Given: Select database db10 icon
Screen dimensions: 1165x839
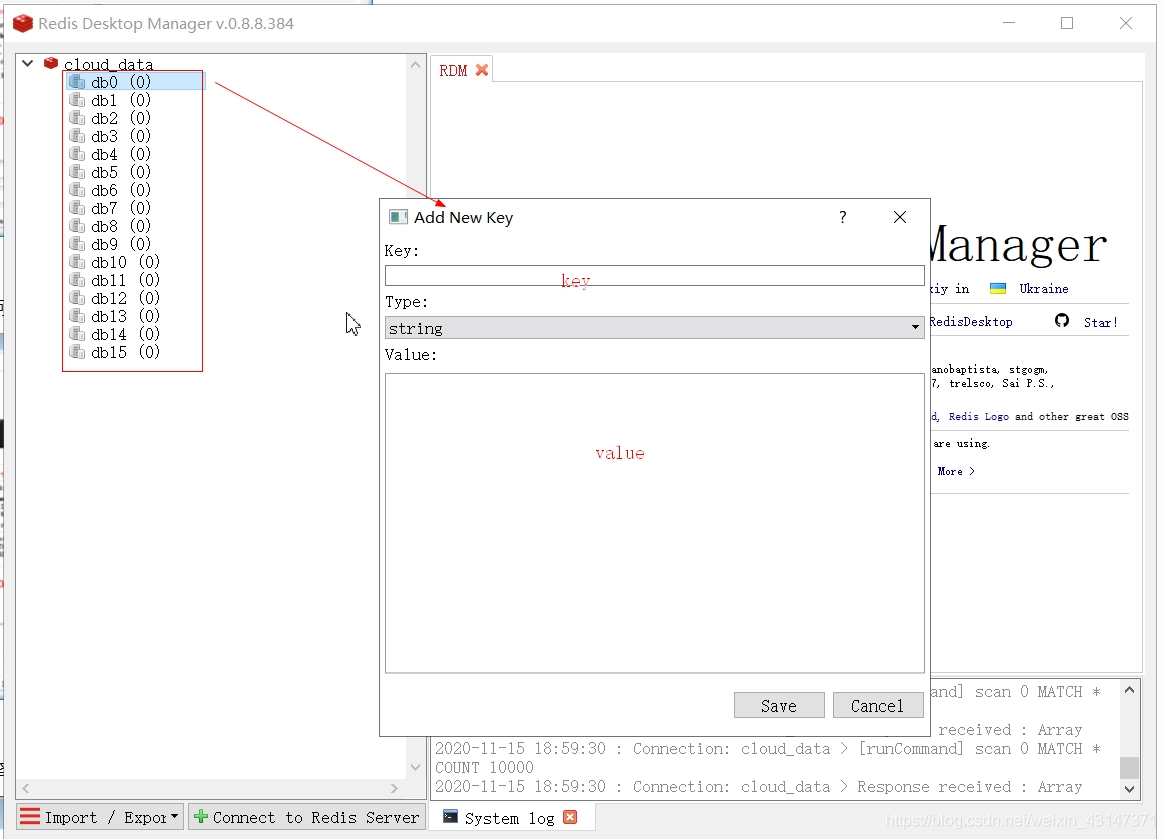Looking at the screenshot, I should [x=77, y=262].
